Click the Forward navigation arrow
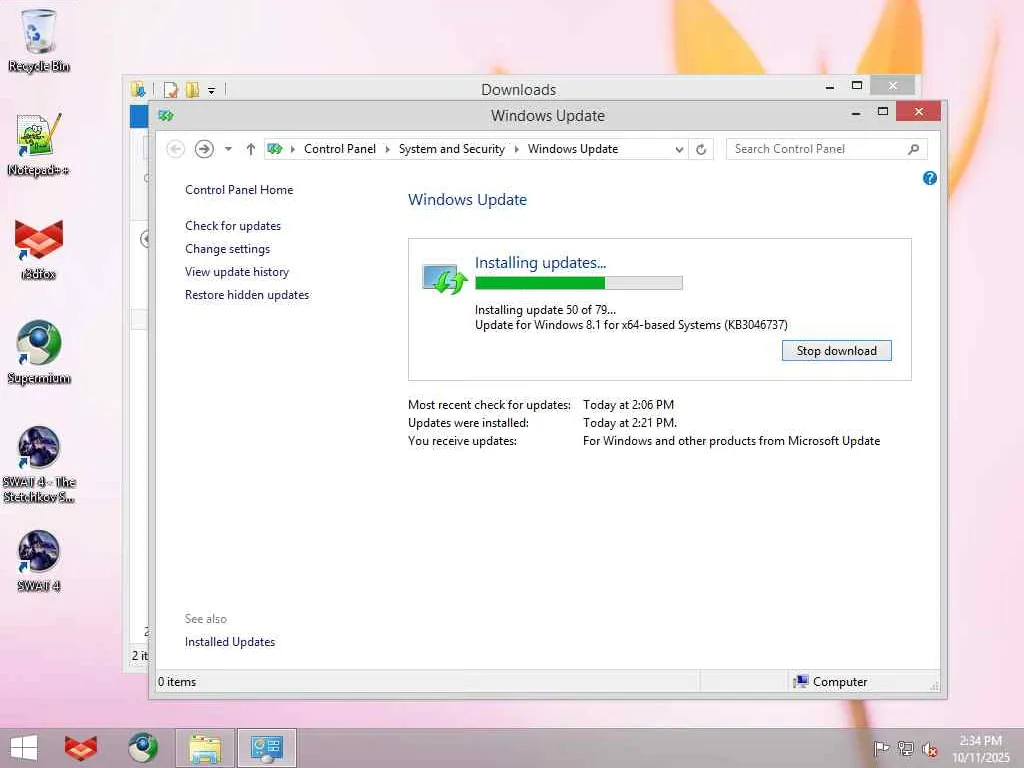 click(204, 150)
